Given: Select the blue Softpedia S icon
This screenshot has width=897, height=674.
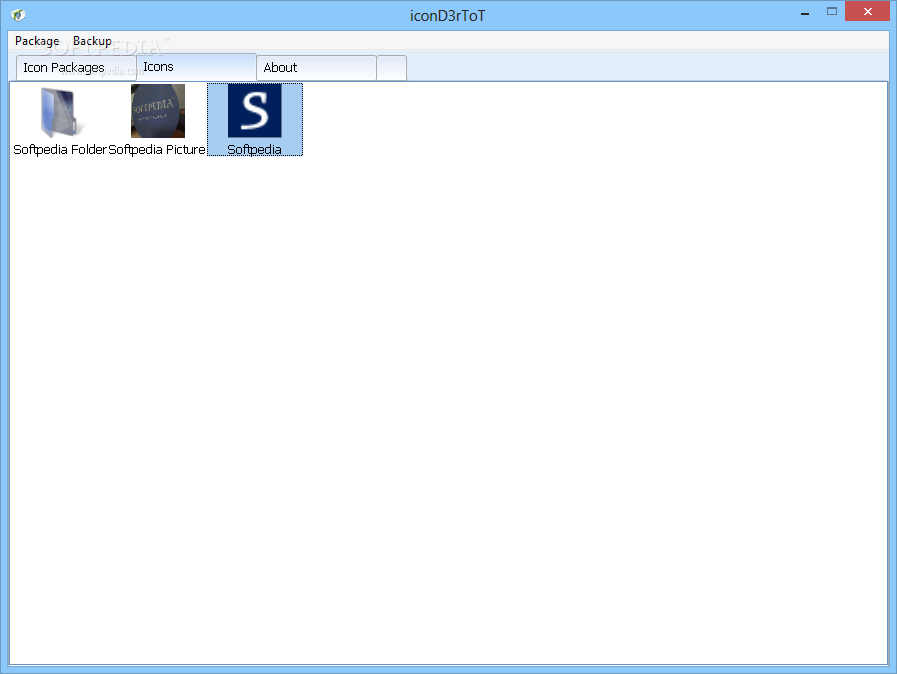Looking at the screenshot, I should pos(255,110).
